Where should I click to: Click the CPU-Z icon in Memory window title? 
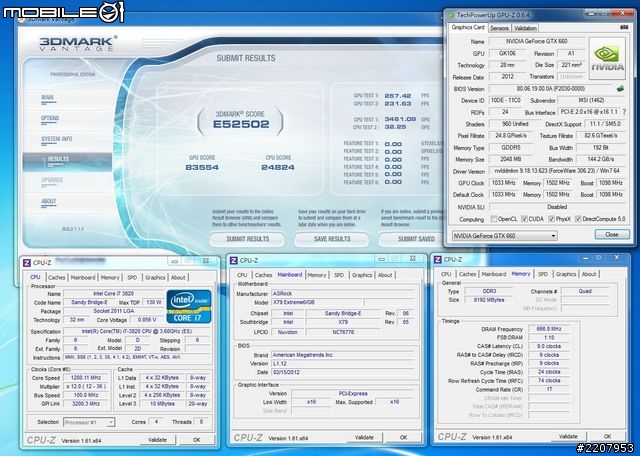click(438, 259)
